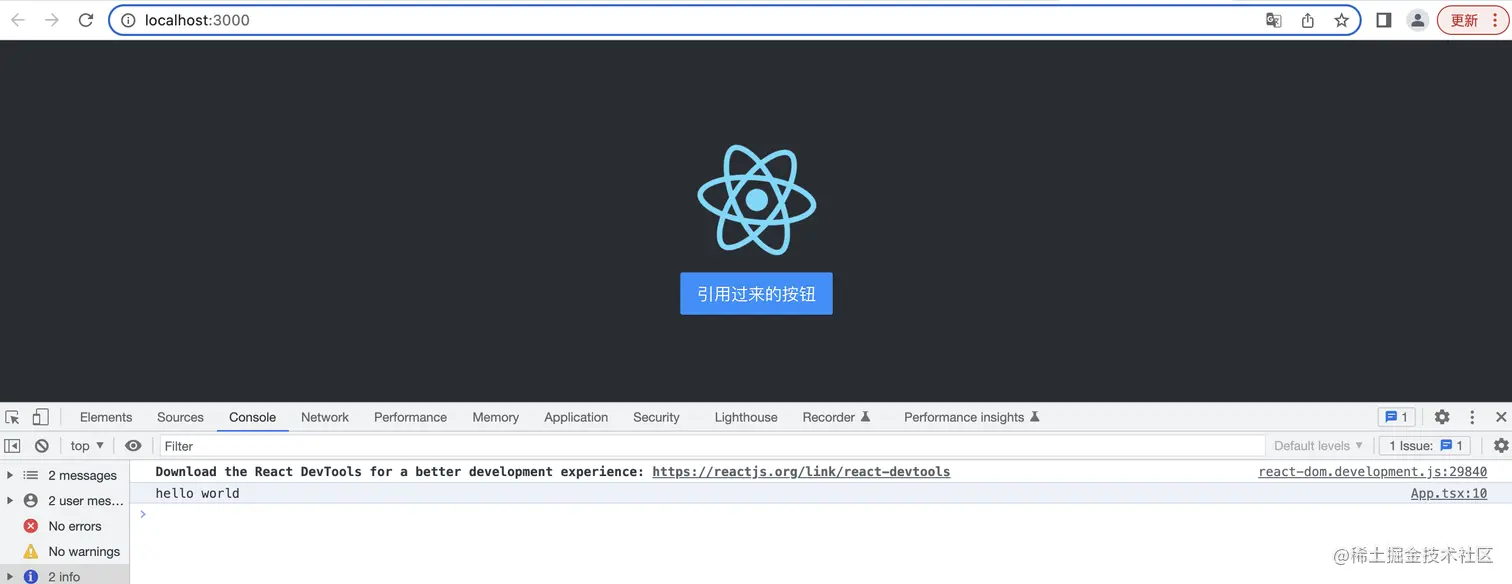1512x584 pixels.
Task: Activate the inspect element picker
Action: point(12,417)
